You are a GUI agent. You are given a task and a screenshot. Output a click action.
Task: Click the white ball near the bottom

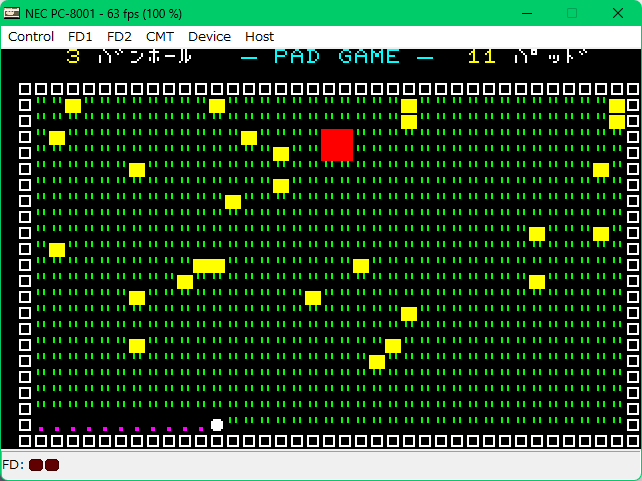coord(217,425)
